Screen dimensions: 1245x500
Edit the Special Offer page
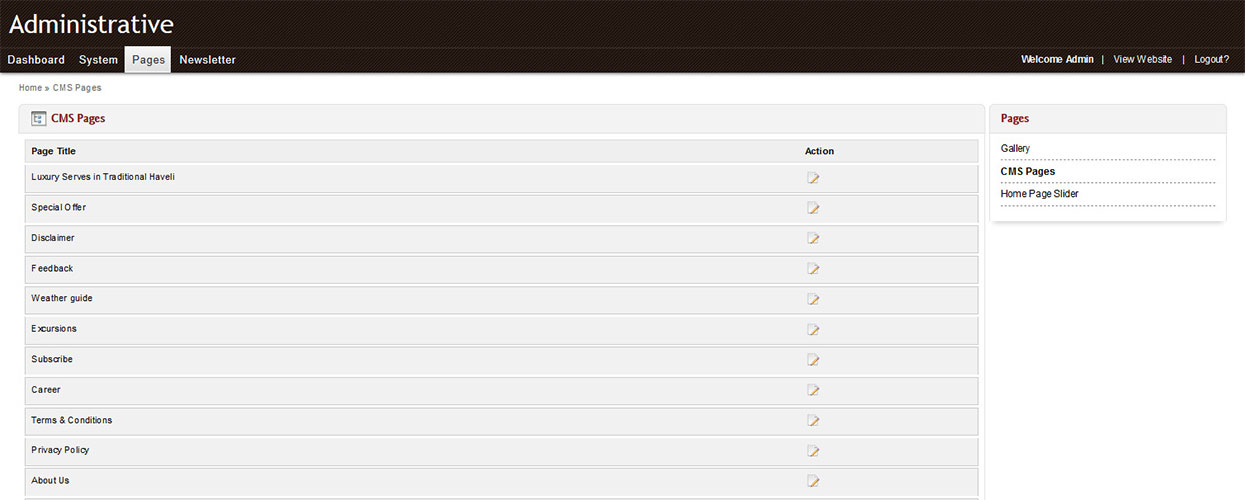pyautogui.click(x=814, y=208)
